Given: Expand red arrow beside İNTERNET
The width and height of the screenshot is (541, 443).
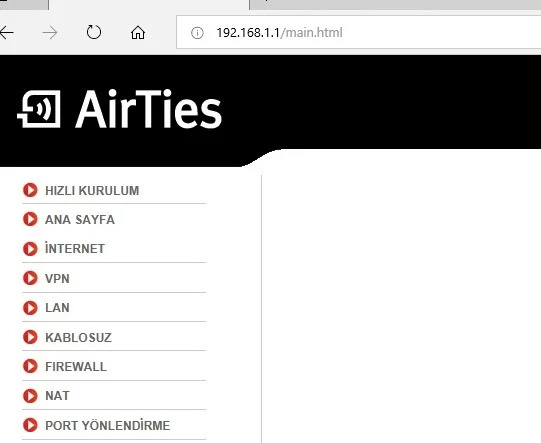Looking at the screenshot, I should tap(30, 248).
